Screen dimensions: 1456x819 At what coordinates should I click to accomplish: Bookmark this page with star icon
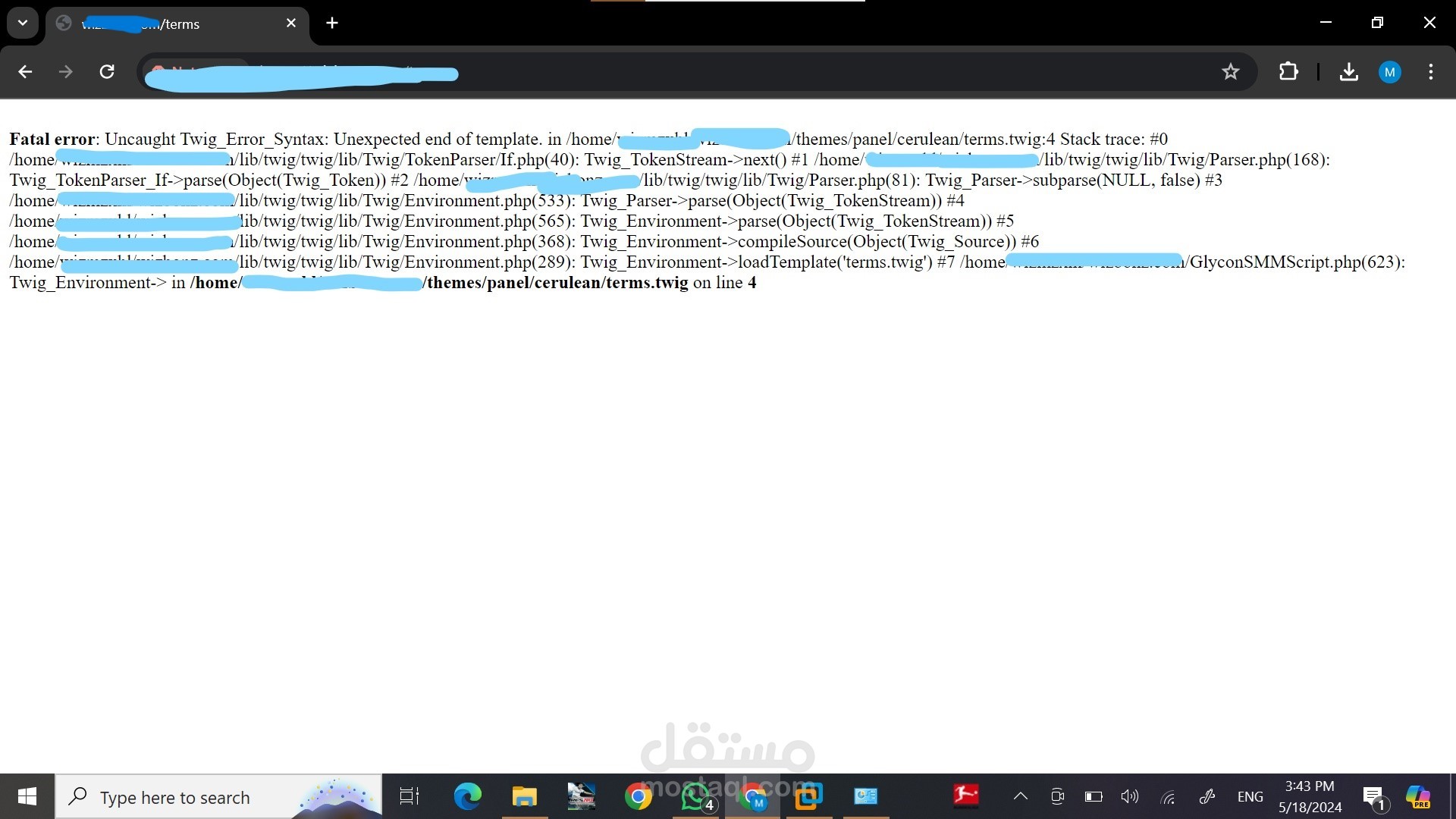coord(1230,72)
